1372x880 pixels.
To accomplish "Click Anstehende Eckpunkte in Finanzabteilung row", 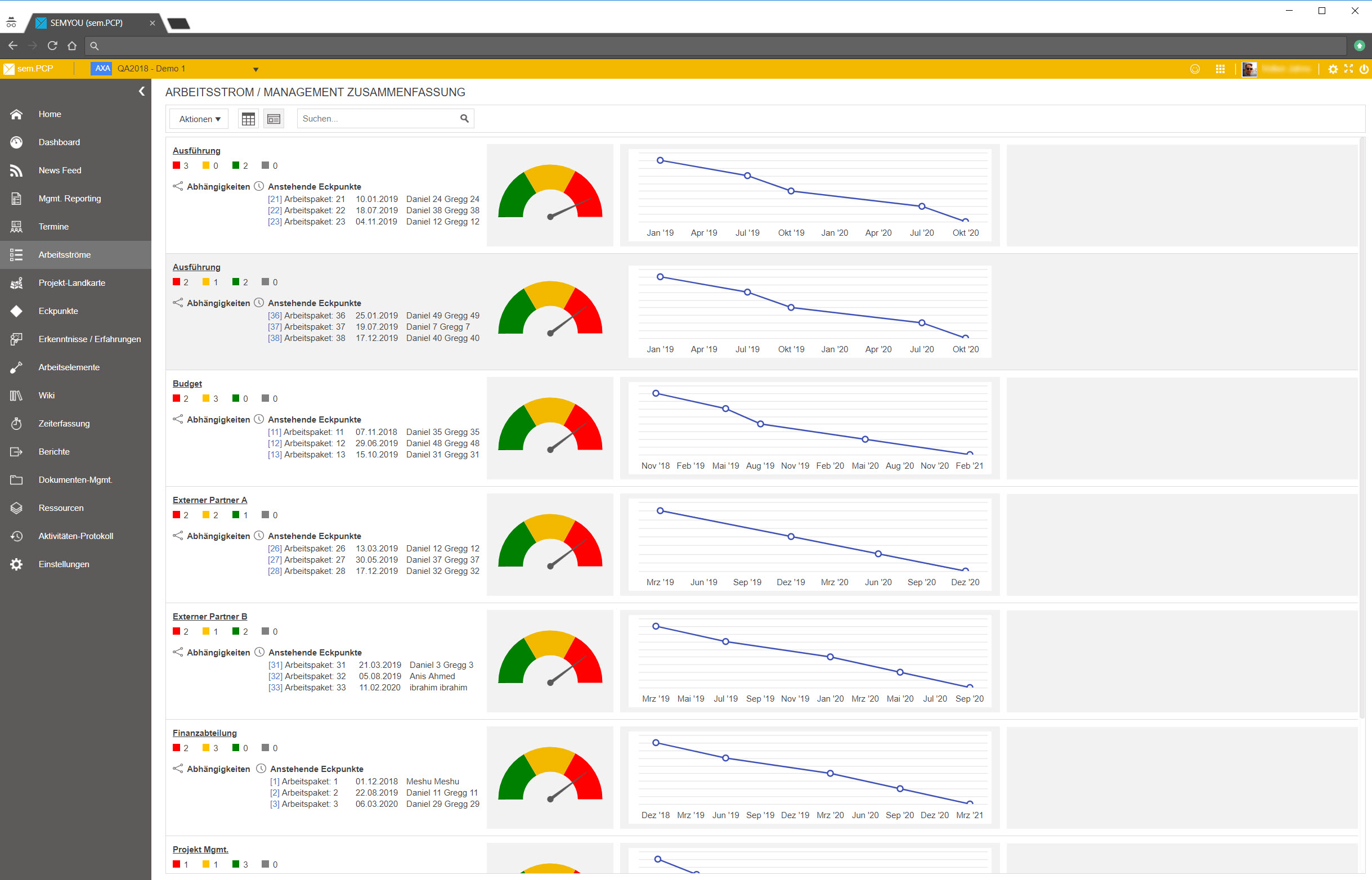I will (x=317, y=769).
